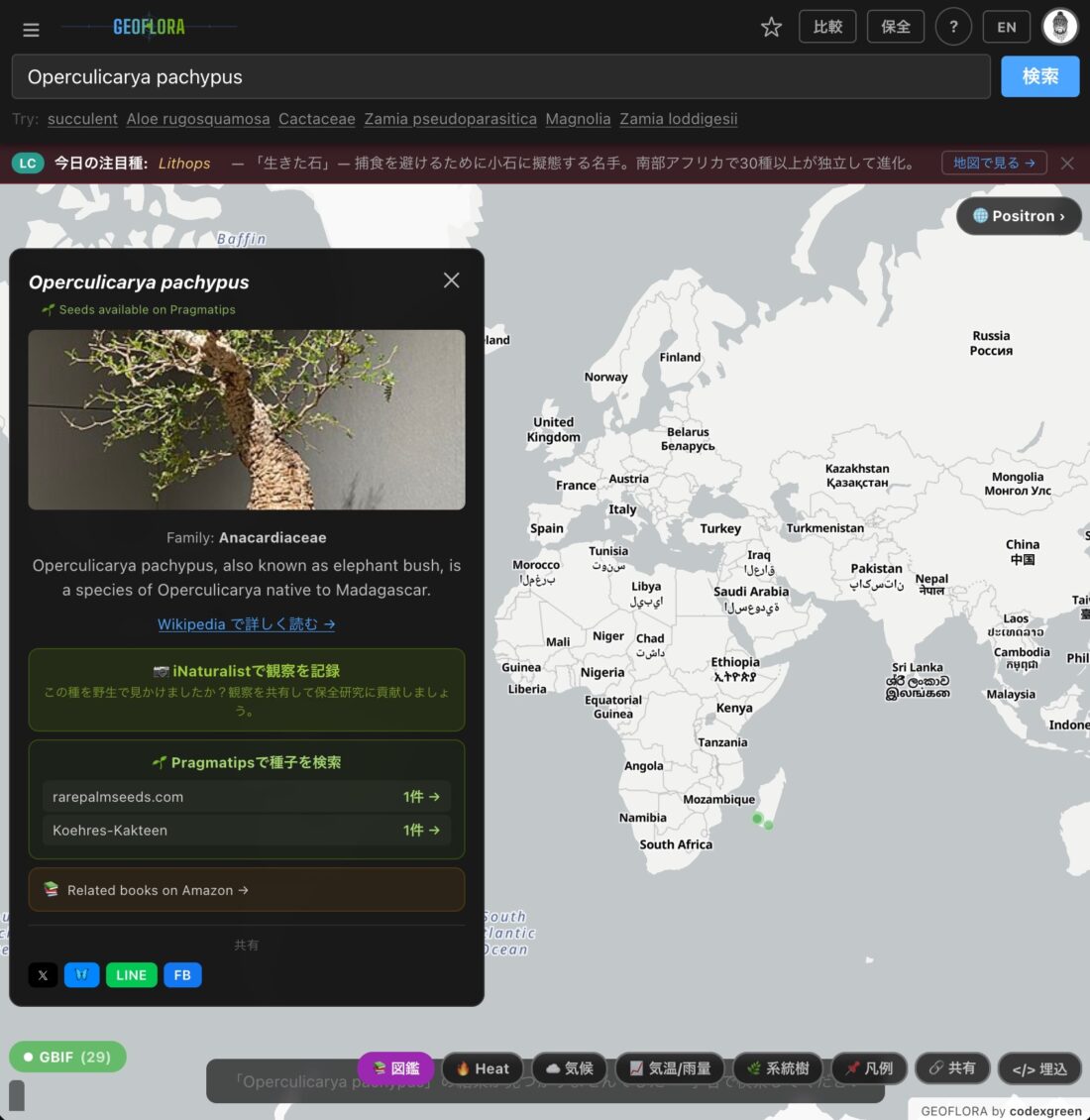
Task: Click the Operculicarya pachypus search field
Action: click(500, 77)
